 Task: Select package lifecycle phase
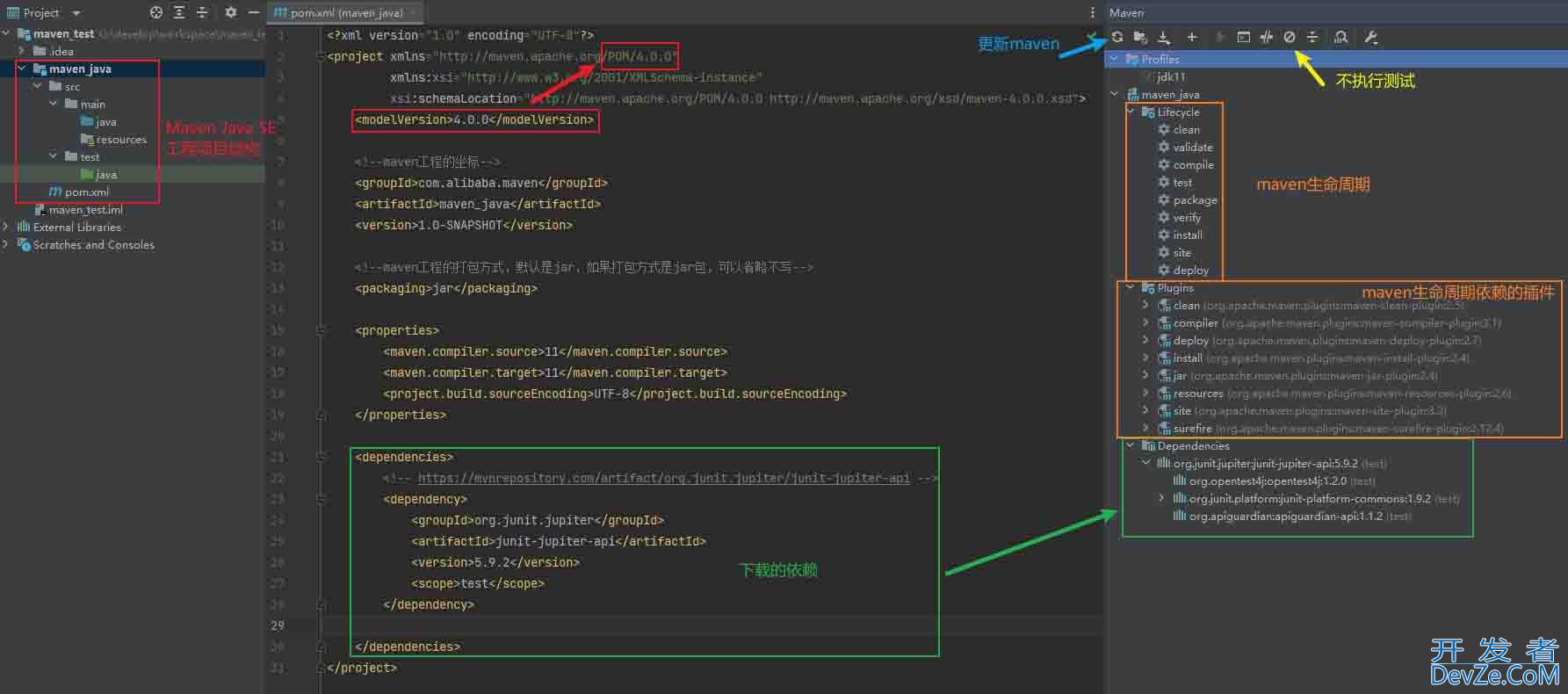pos(1188,199)
